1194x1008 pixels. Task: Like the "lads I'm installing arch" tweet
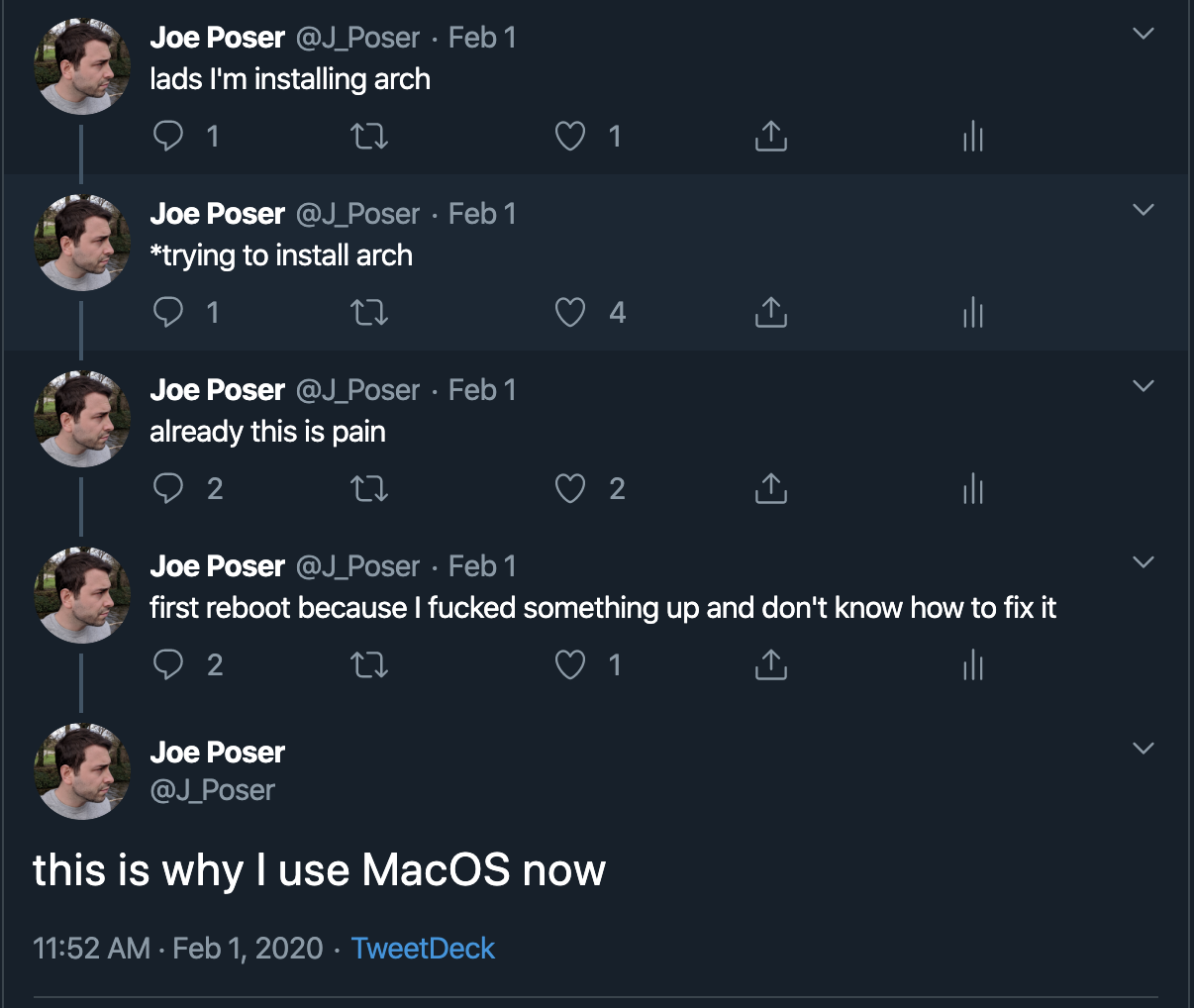570,136
